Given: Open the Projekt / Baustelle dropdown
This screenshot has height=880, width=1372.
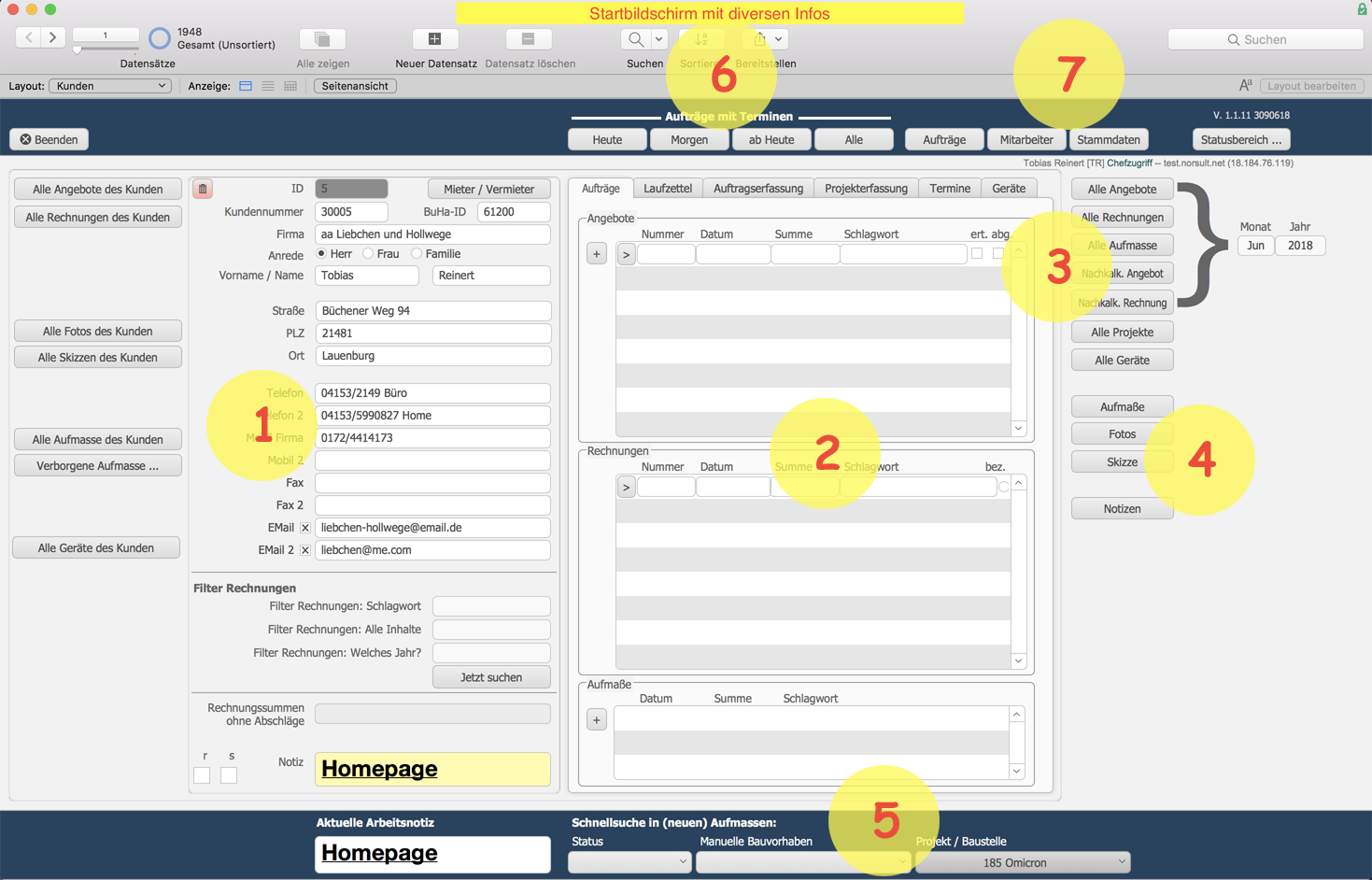Looking at the screenshot, I should pos(1023,862).
